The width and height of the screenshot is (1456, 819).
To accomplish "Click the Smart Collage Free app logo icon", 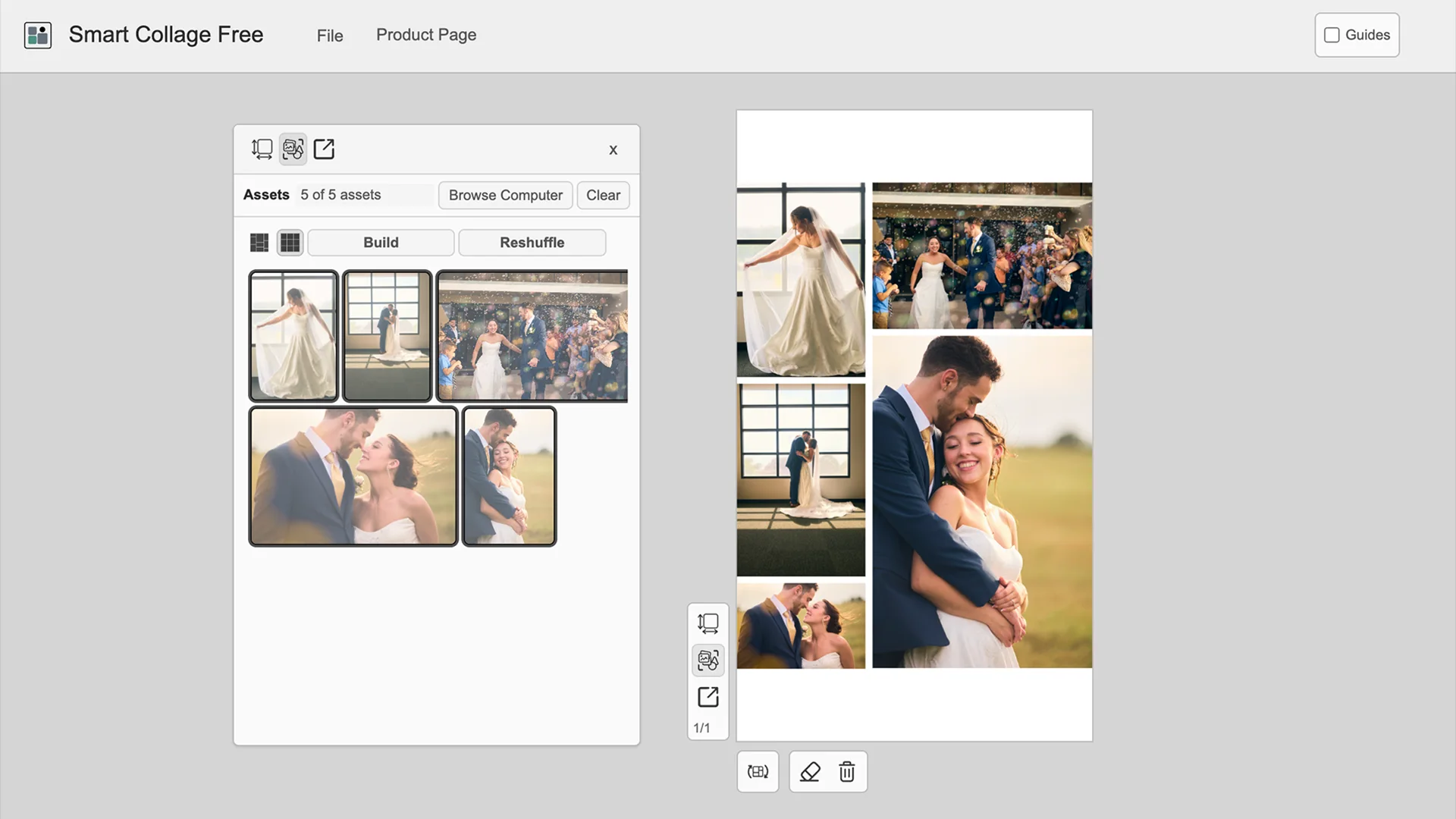I will pyautogui.click(x=38, y=35).
